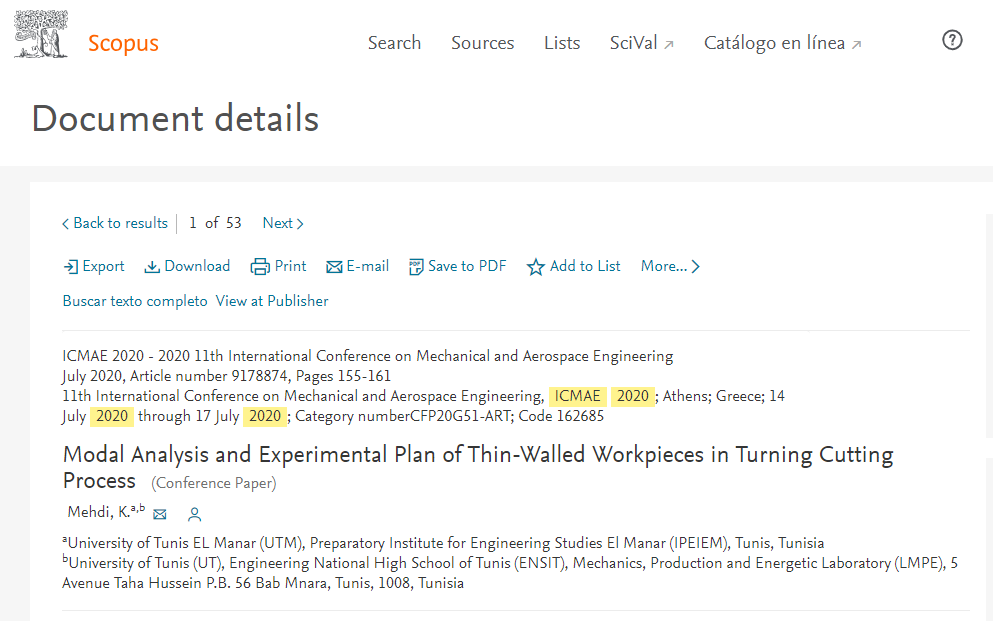This screenshot has height=621, width=993.
Task: Click View at Publisher link
Action: pos(272,301)
